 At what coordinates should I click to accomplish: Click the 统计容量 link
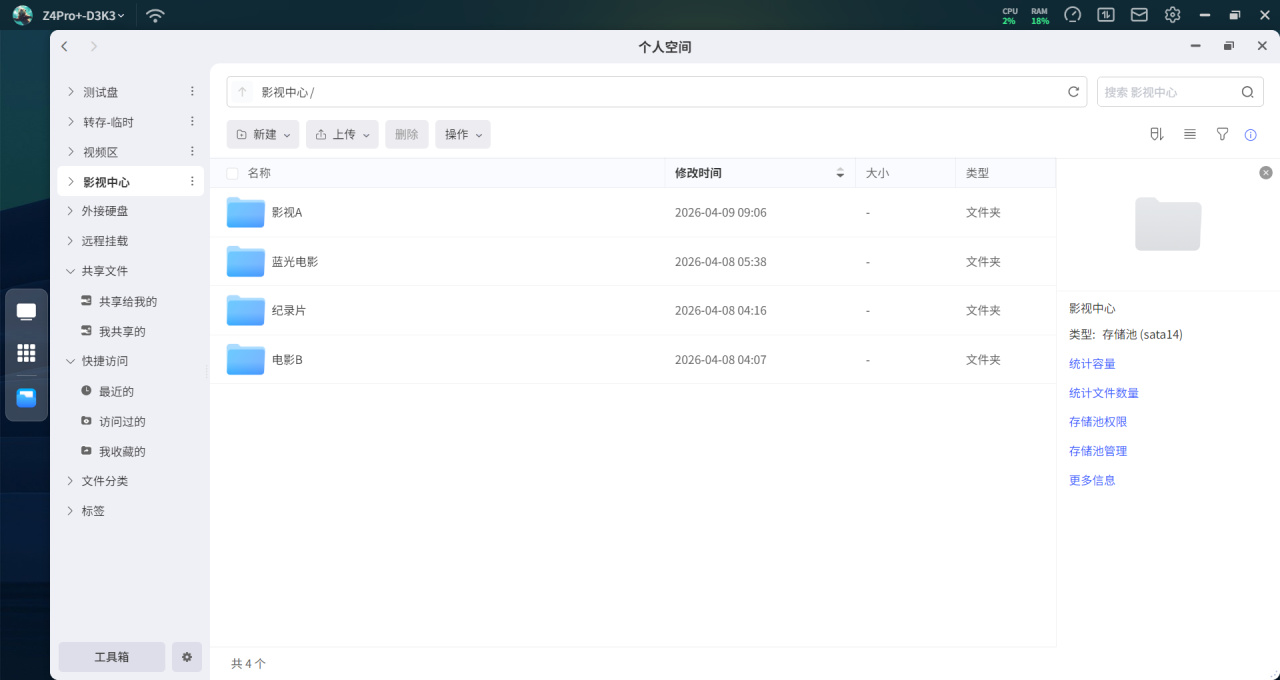(1092, 364)
